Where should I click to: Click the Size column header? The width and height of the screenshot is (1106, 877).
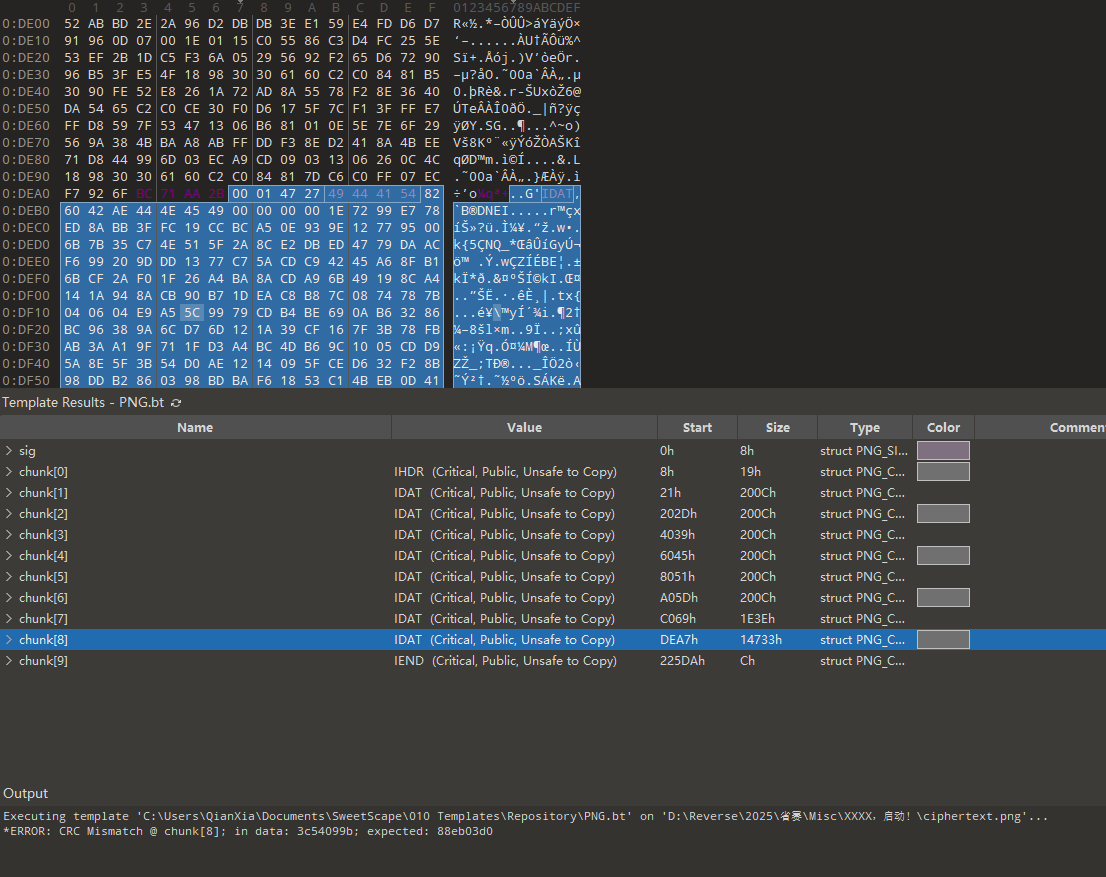coord(777,428)
